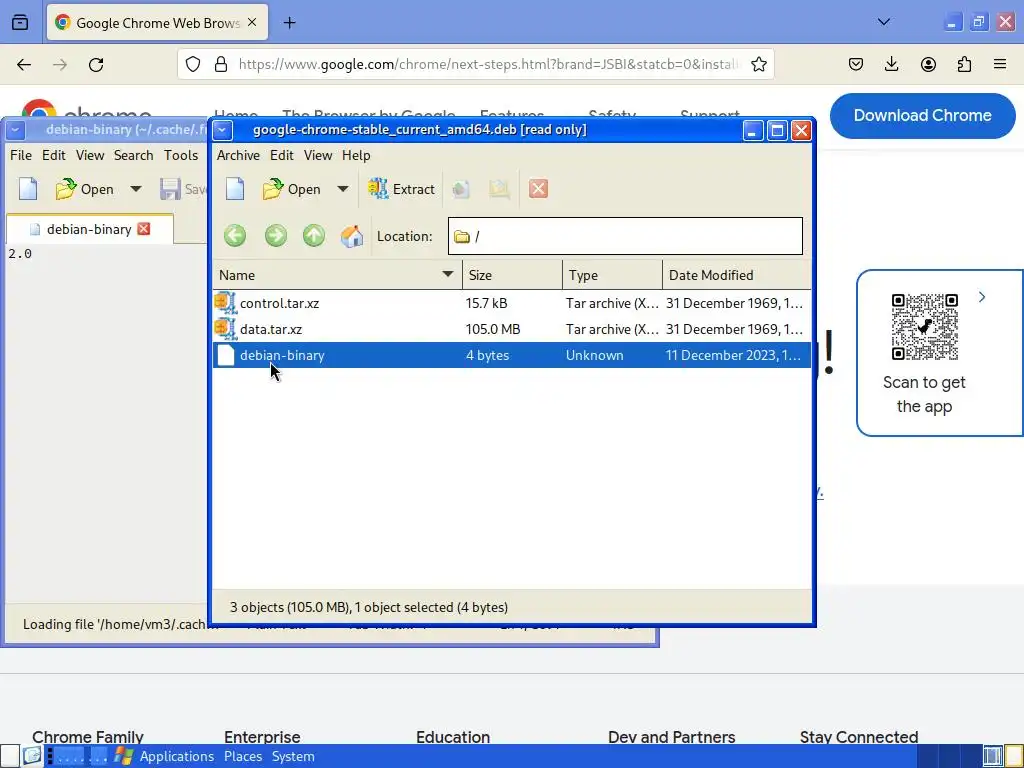Open the text editor window menu button
The image size is (1024, 768).
click(16, 130)
